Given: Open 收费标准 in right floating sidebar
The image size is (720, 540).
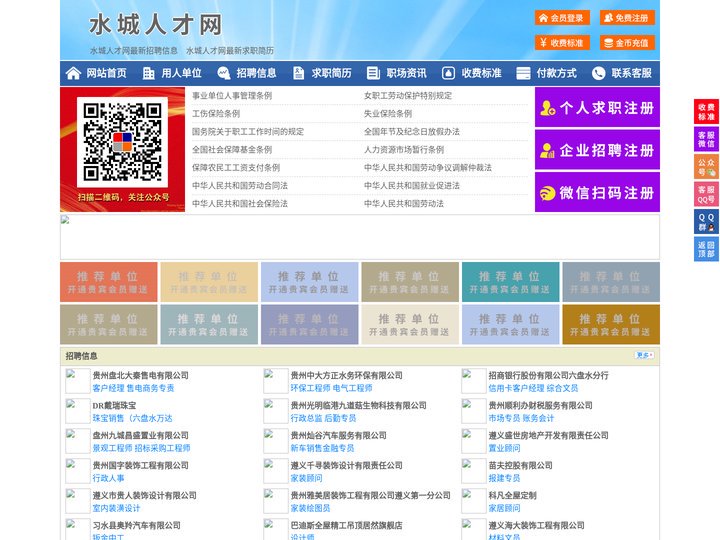Looking at the screenshot, I should 706,112.
